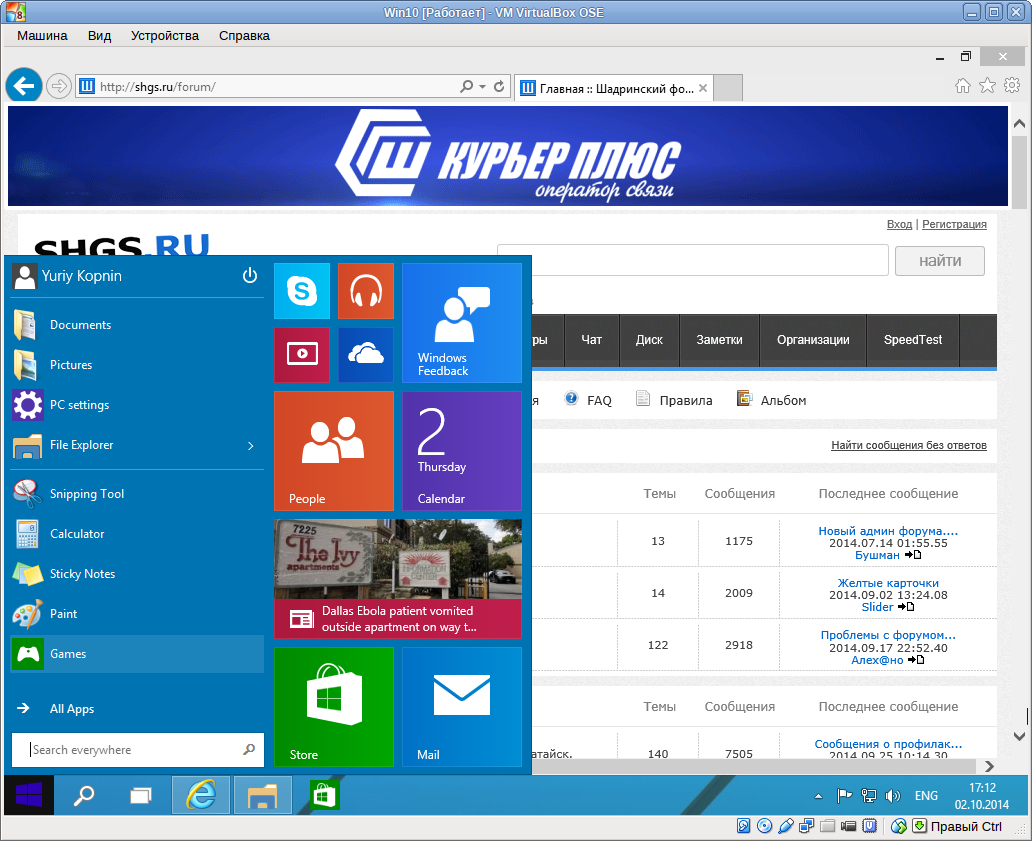Click the page vertical scrollbar down arrow
The height and width of the screenshot is (841, 1032).
pyautogui.click(x=1019, y=736)
